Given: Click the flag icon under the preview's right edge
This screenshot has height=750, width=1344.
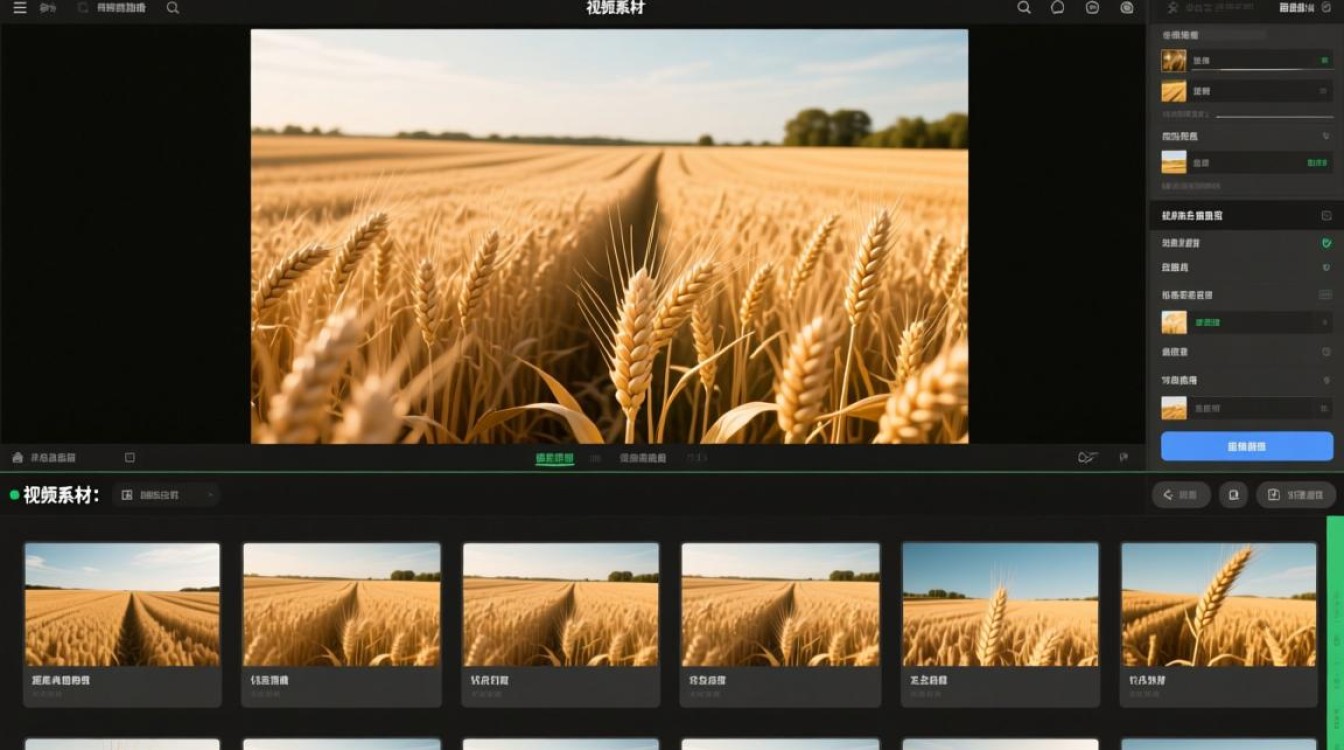Looking at the screenshot, I should coord(1124,457).
